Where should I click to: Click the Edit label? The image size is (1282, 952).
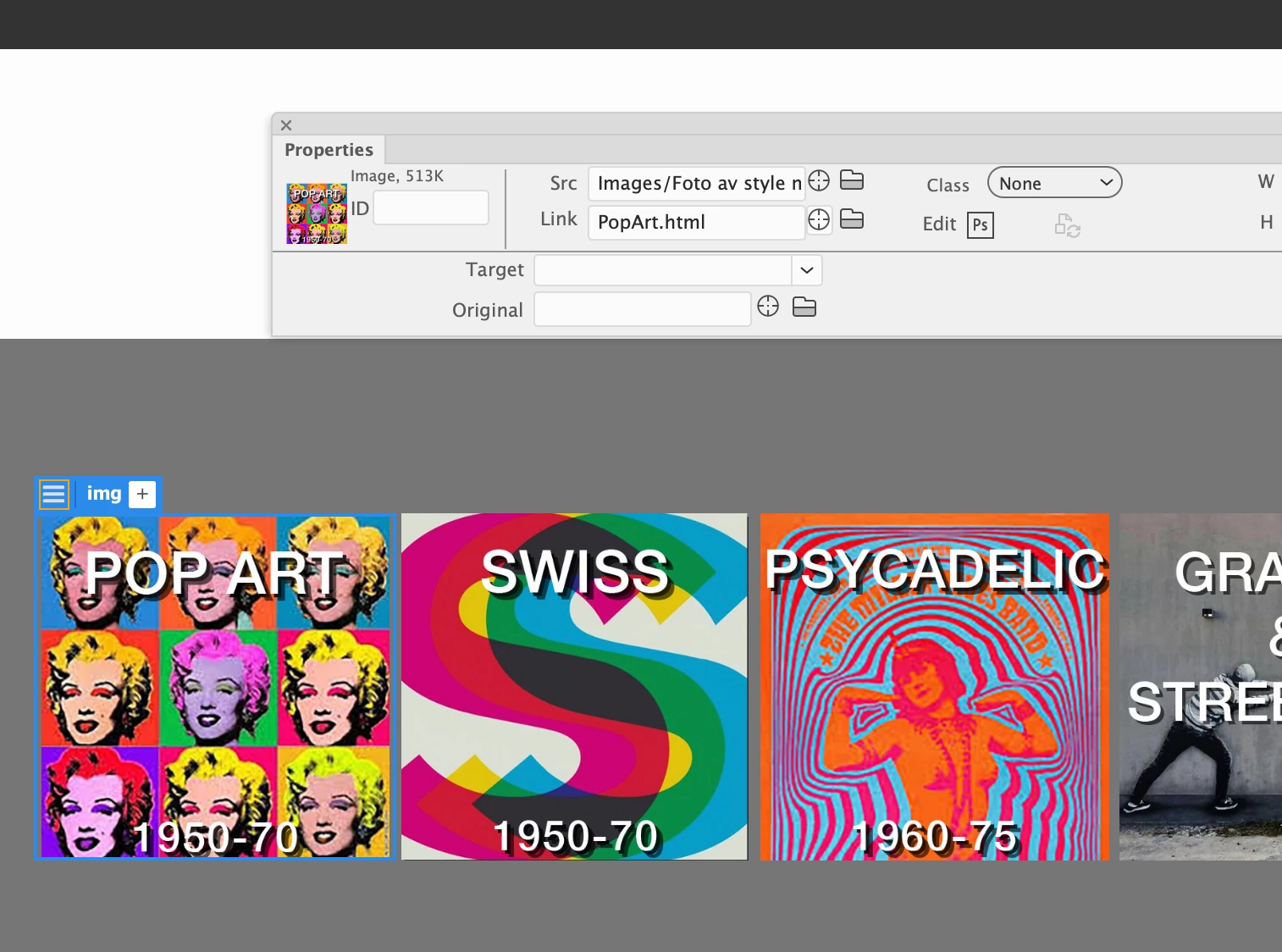pyautogui.click(x=939, y=224)
